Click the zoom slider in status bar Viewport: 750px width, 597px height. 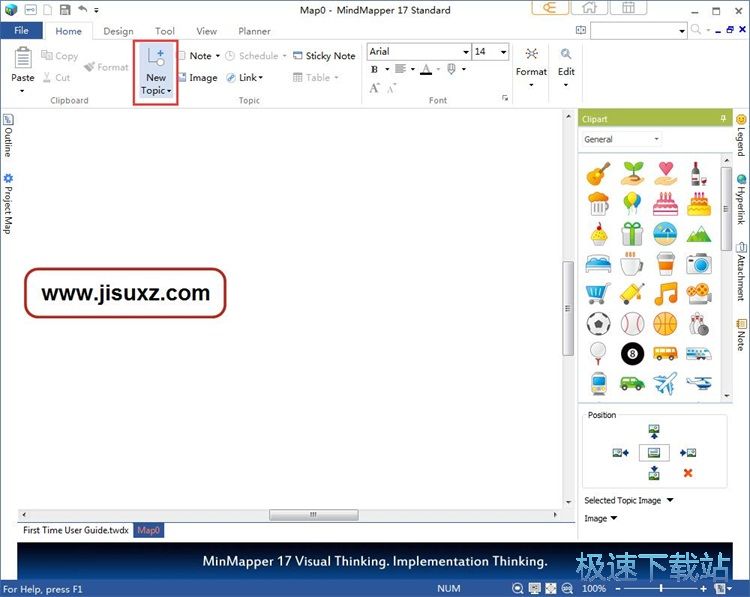[661, 589]
